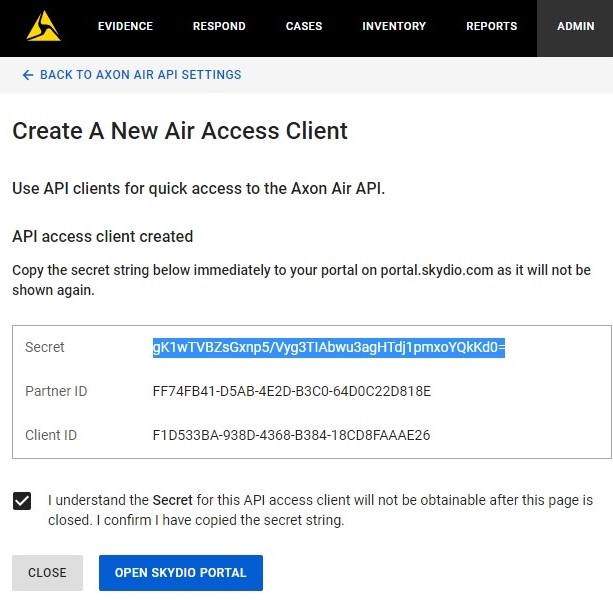Image resolution: width=613 pixels, height=600 pixels.
Task: Open the Cases menu
Action: (304, 27)
